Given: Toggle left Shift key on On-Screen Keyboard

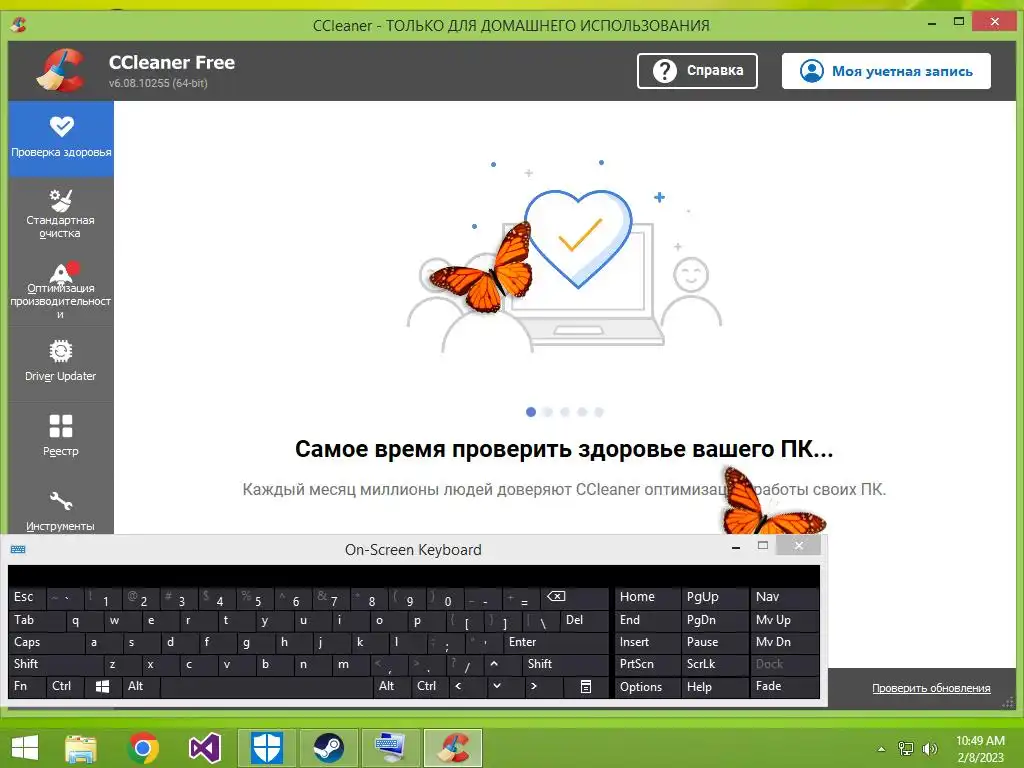Looking at the screenshot, I should point(56,664).
